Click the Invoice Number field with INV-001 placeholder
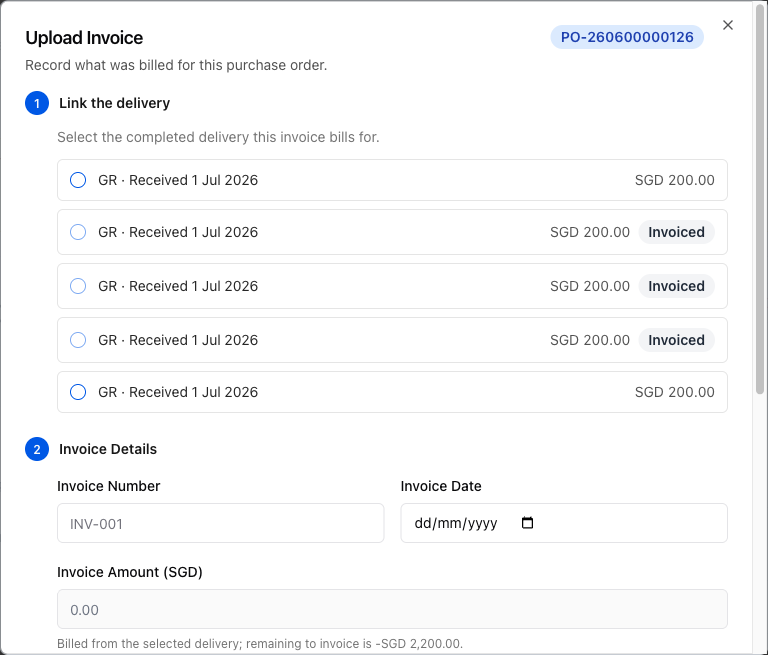 pos(220,523)
